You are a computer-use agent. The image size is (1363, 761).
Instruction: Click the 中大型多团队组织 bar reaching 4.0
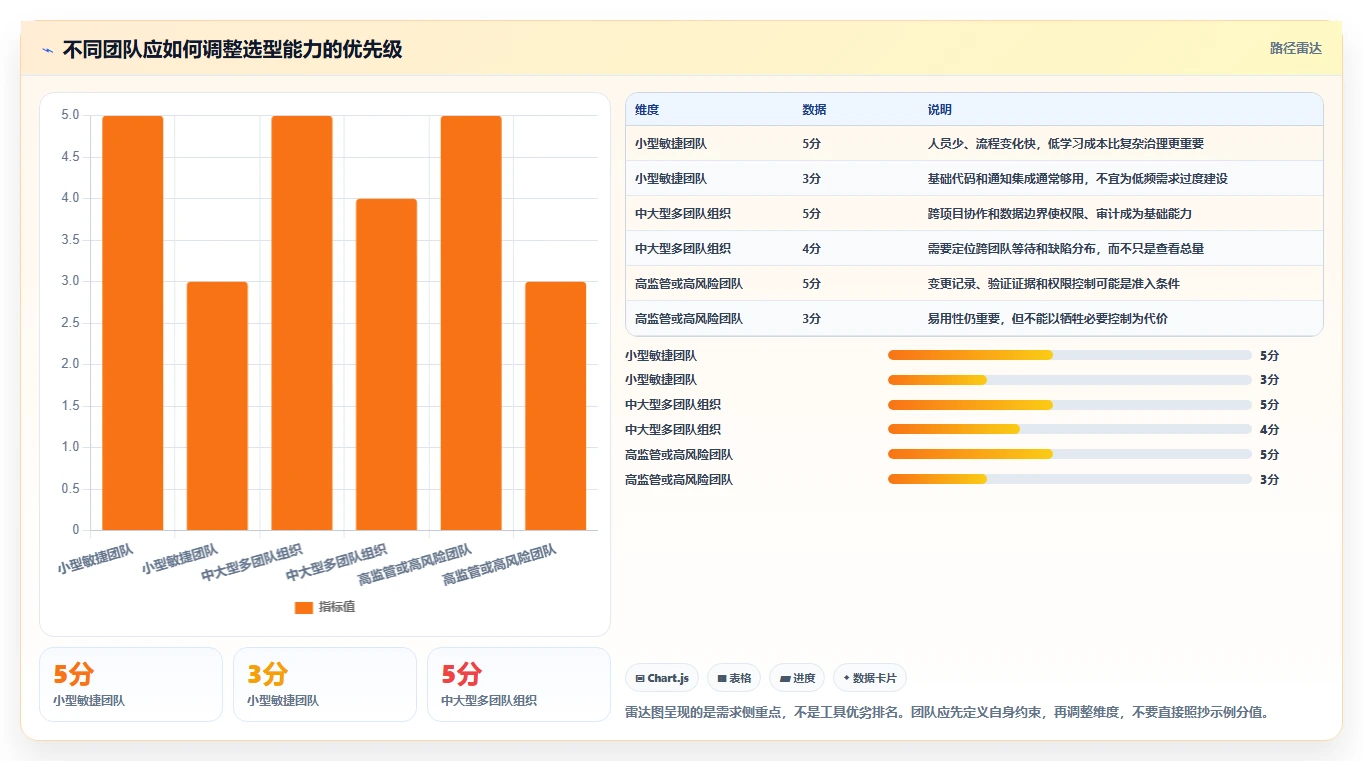click(386, 364)
